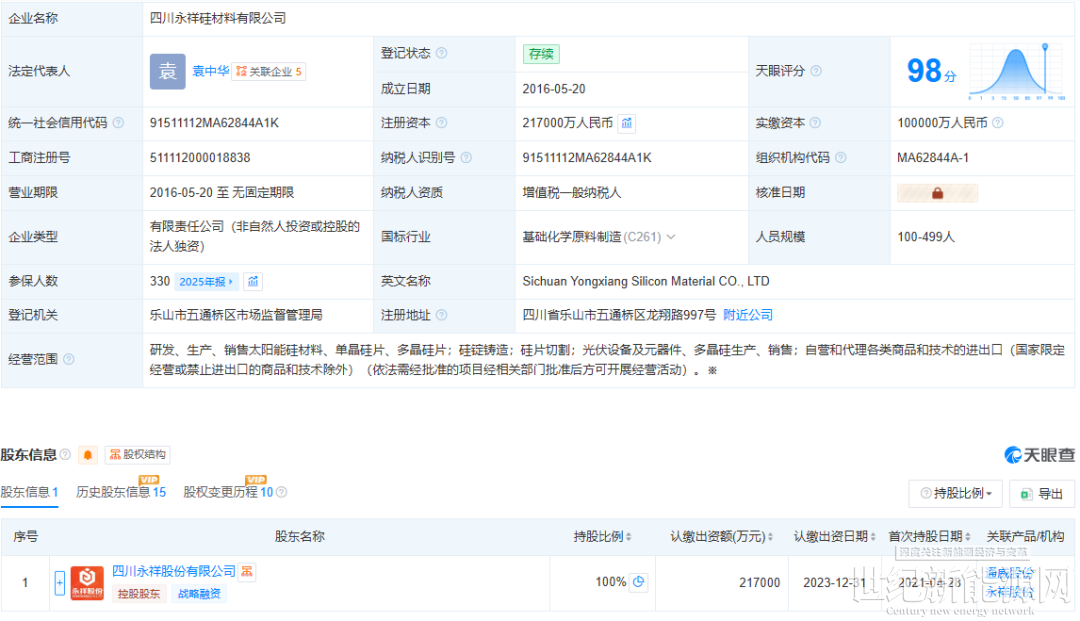
Task: Select the 股东信息 1 tab
Action: (30, 493)
